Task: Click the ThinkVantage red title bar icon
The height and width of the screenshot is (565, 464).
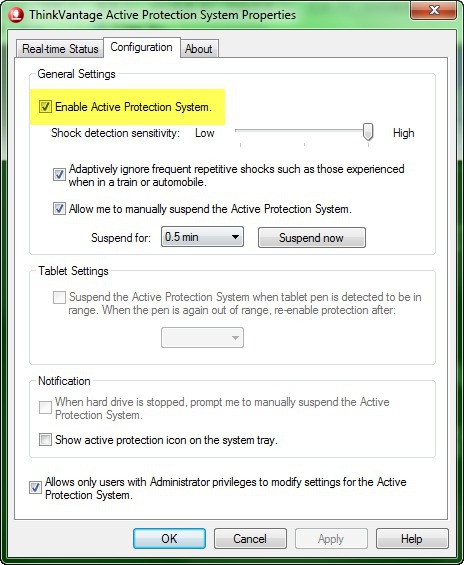Action: [15, 15]
